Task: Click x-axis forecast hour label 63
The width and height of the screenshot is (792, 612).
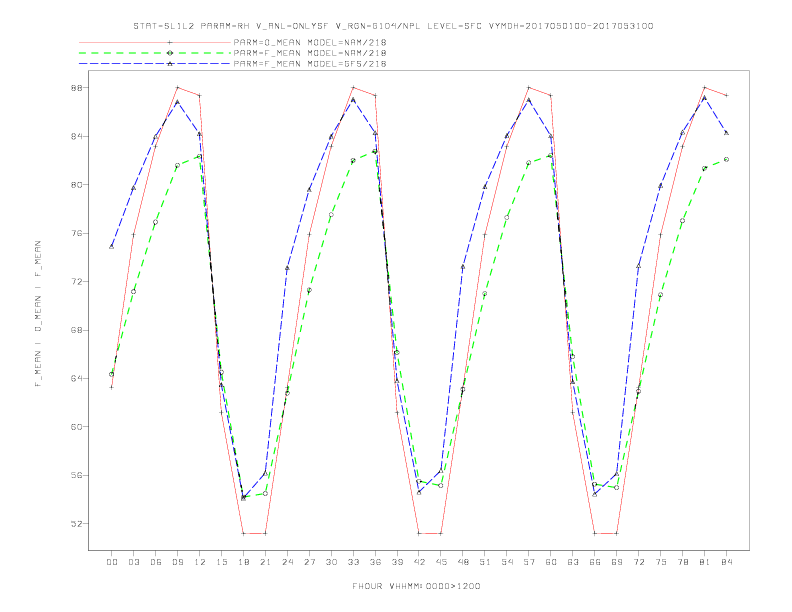Action: (x=573, y=562)
